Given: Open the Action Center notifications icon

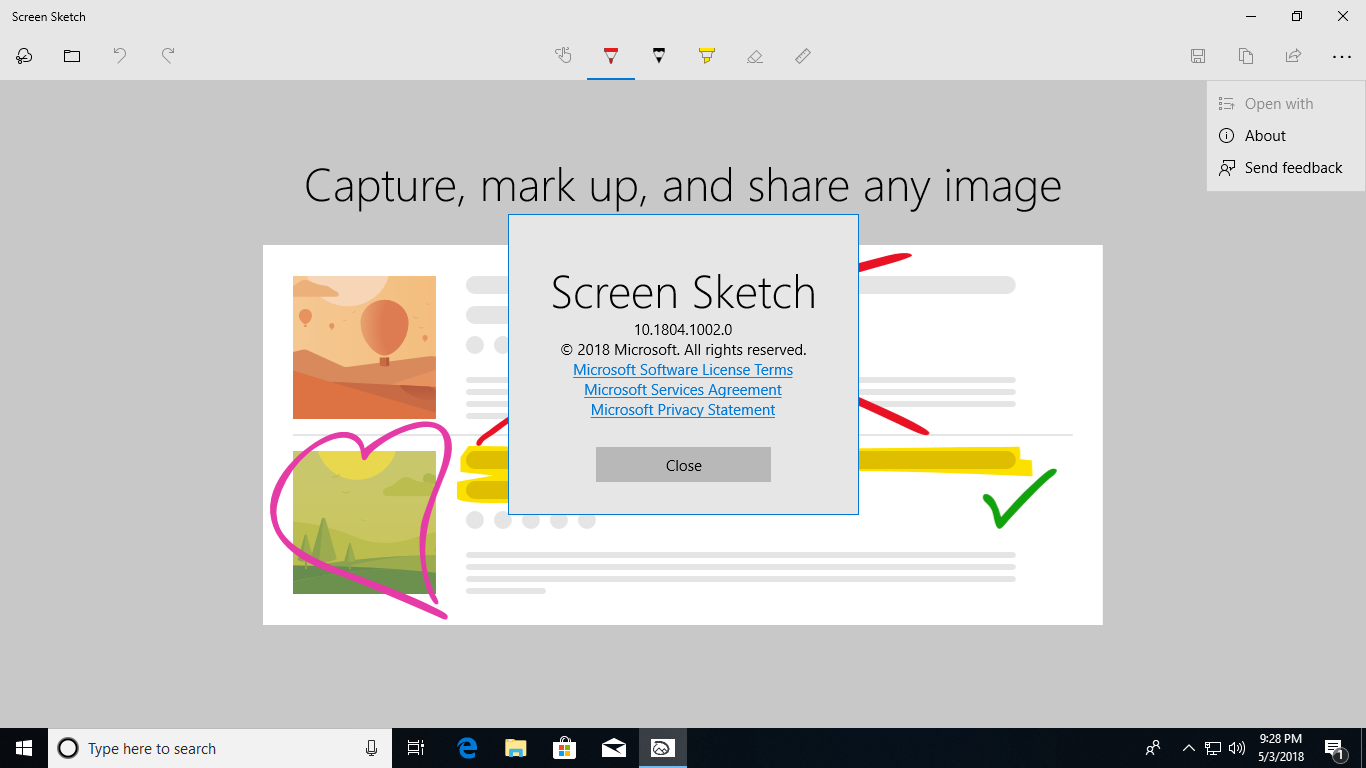Looking at the screenshot, I should click(x=1334, y=748).
